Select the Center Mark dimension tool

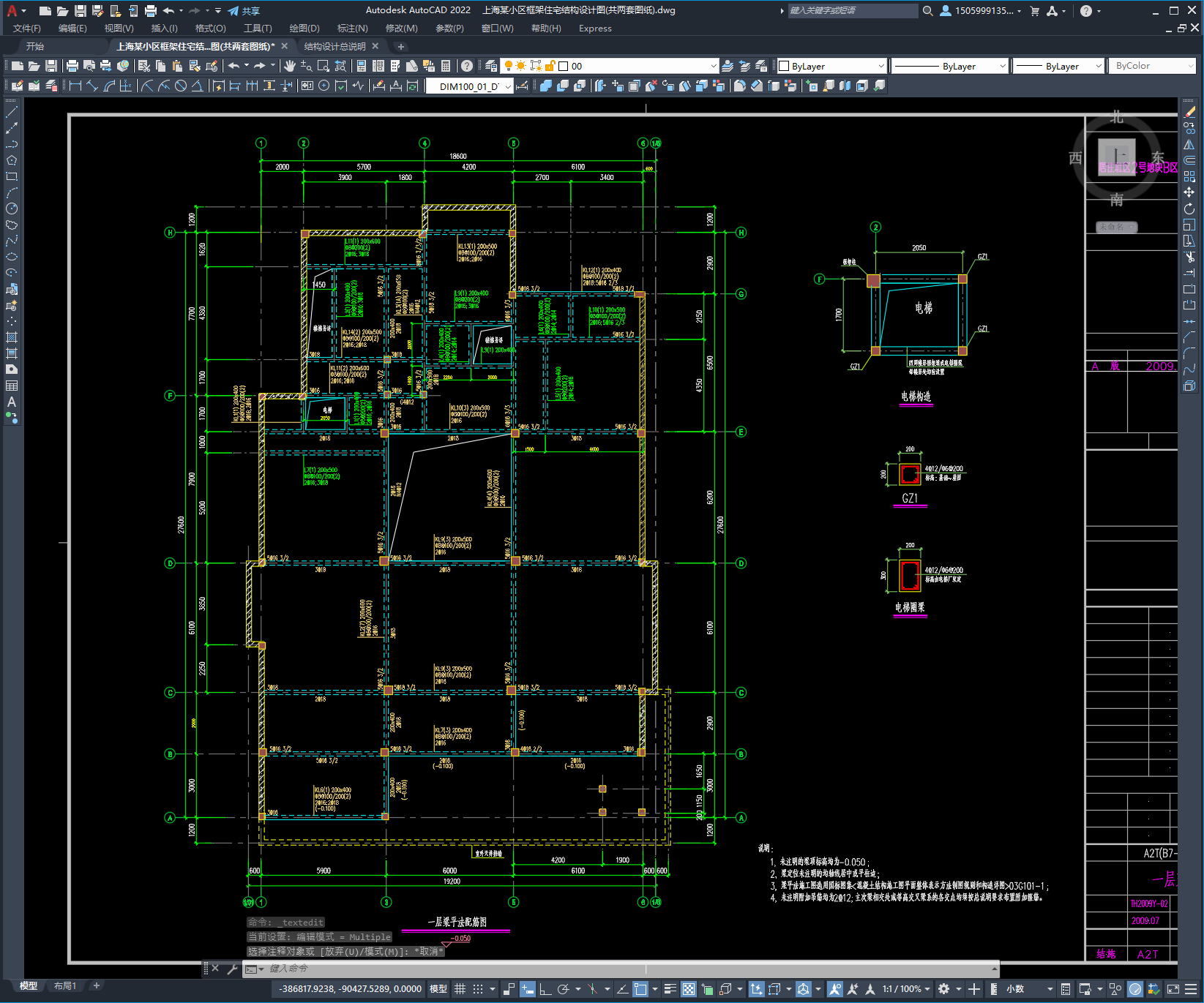324,86
